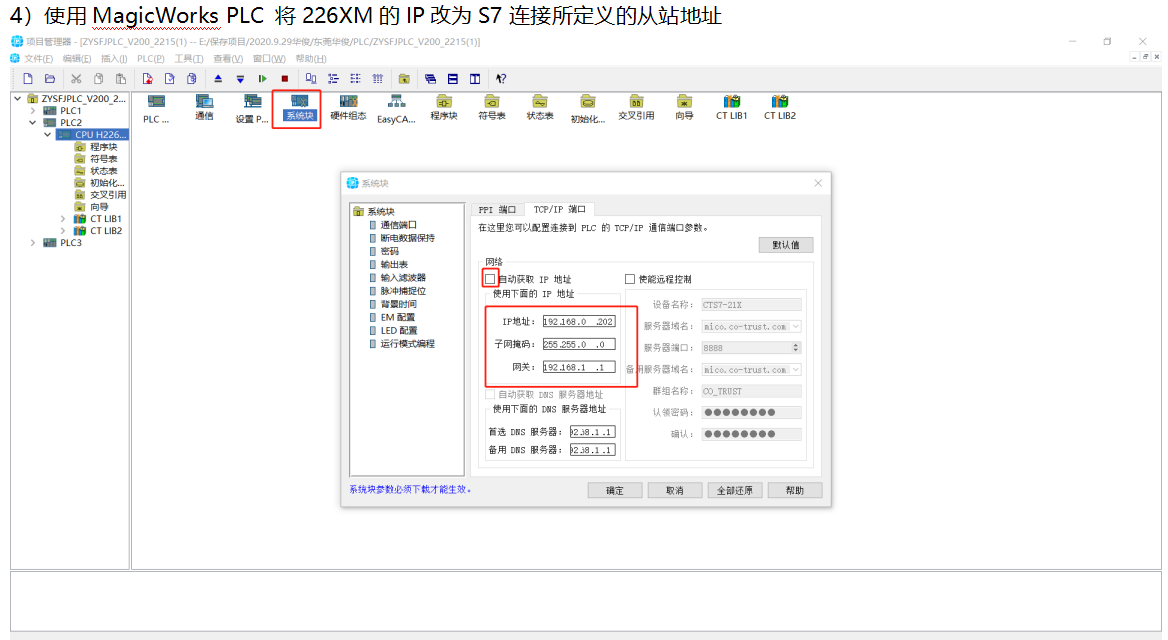The width and height of the screenshot is (1168, 640).
Task: Click the 首选 DNS 服务器 field
Action: pyautogui.click(x=592, y=431)
